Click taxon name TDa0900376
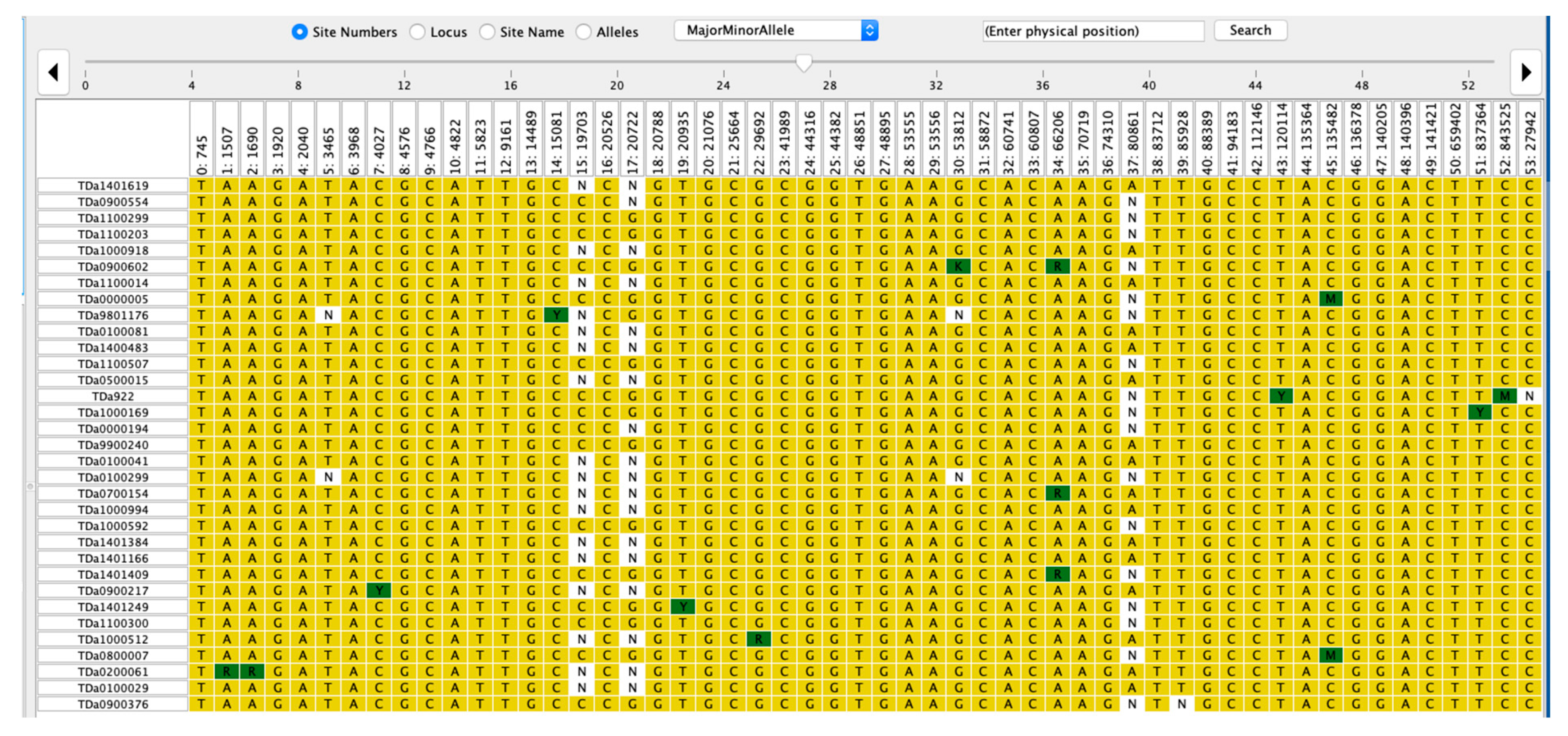The height and width of the screenshot is (736, 1568). tap(113, 704)
